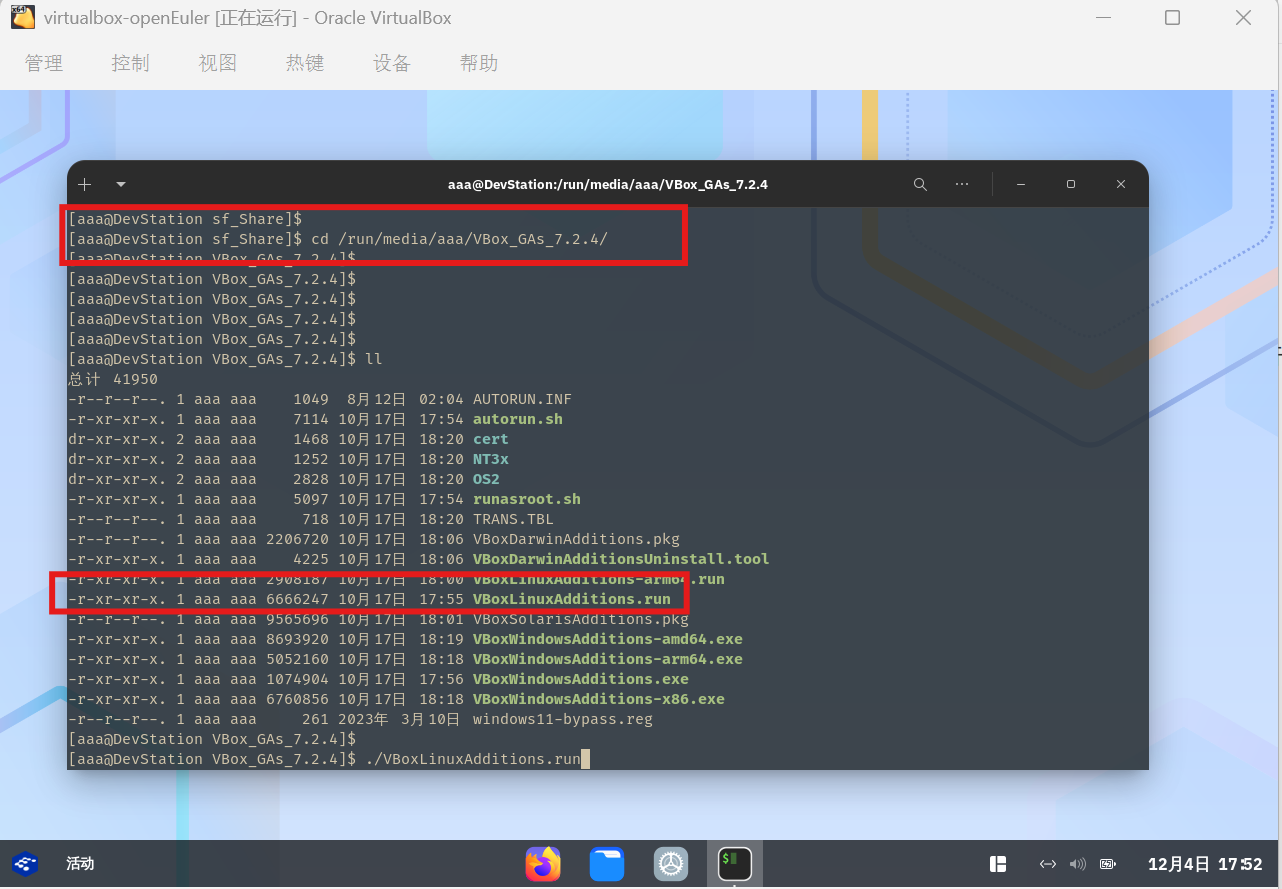Open the Files manager in taskbar
This screenshot has height=889, width=1282.
pos(607,864)
